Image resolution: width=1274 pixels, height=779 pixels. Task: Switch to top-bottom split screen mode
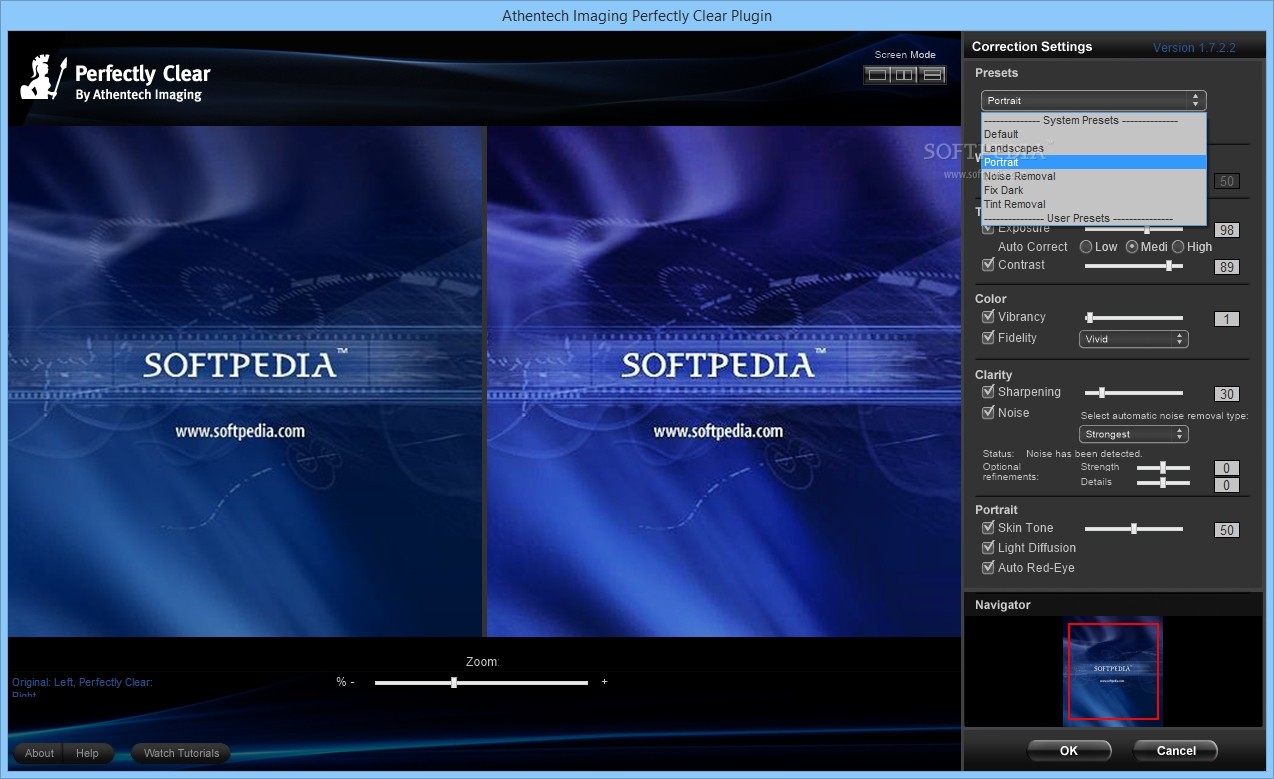932,74
